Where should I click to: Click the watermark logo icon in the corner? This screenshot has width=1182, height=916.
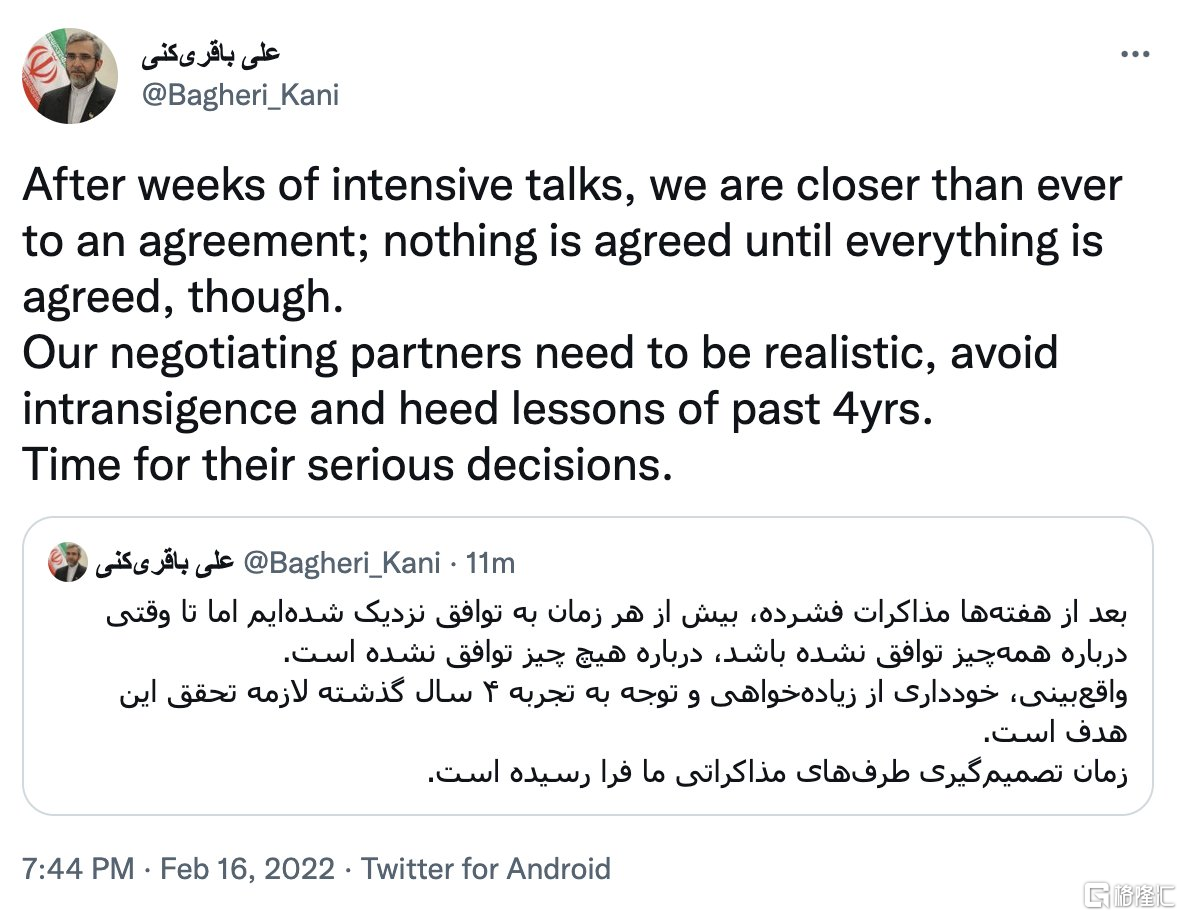1096,895
